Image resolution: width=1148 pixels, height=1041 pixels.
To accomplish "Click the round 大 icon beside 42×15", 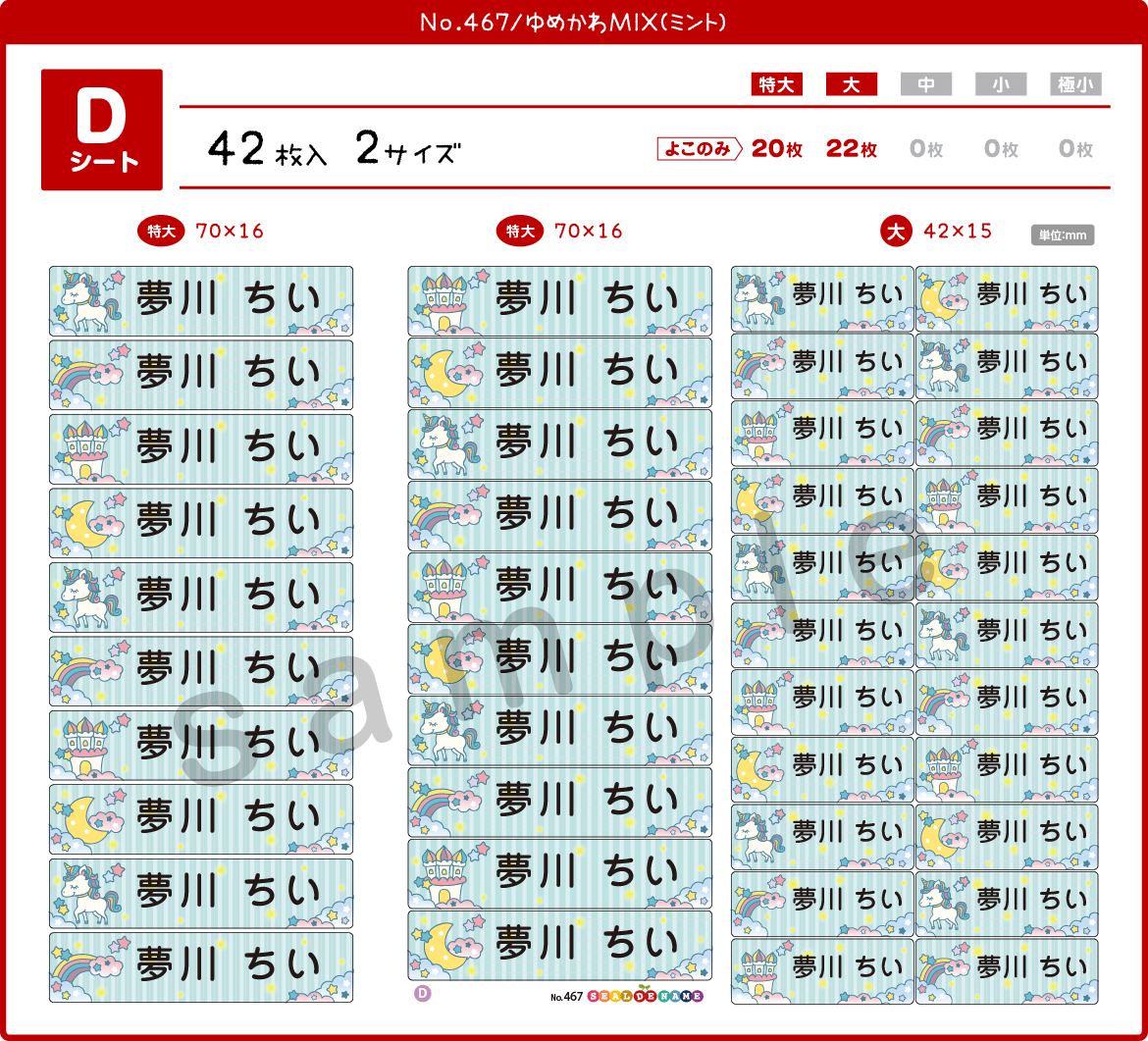I will 896,232.
